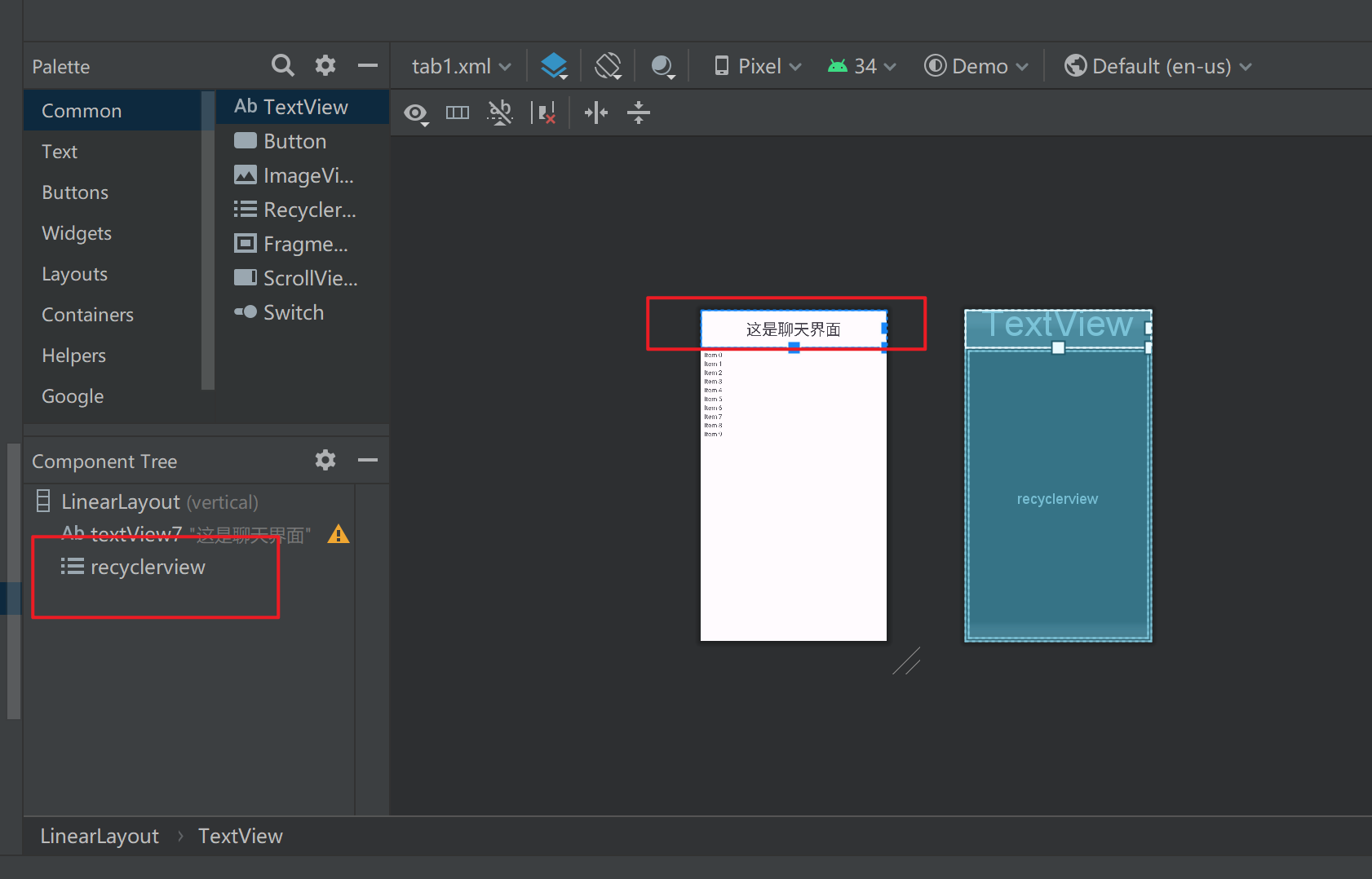
Task: Click vertical distribute align icon
Action: pos(639,113)
